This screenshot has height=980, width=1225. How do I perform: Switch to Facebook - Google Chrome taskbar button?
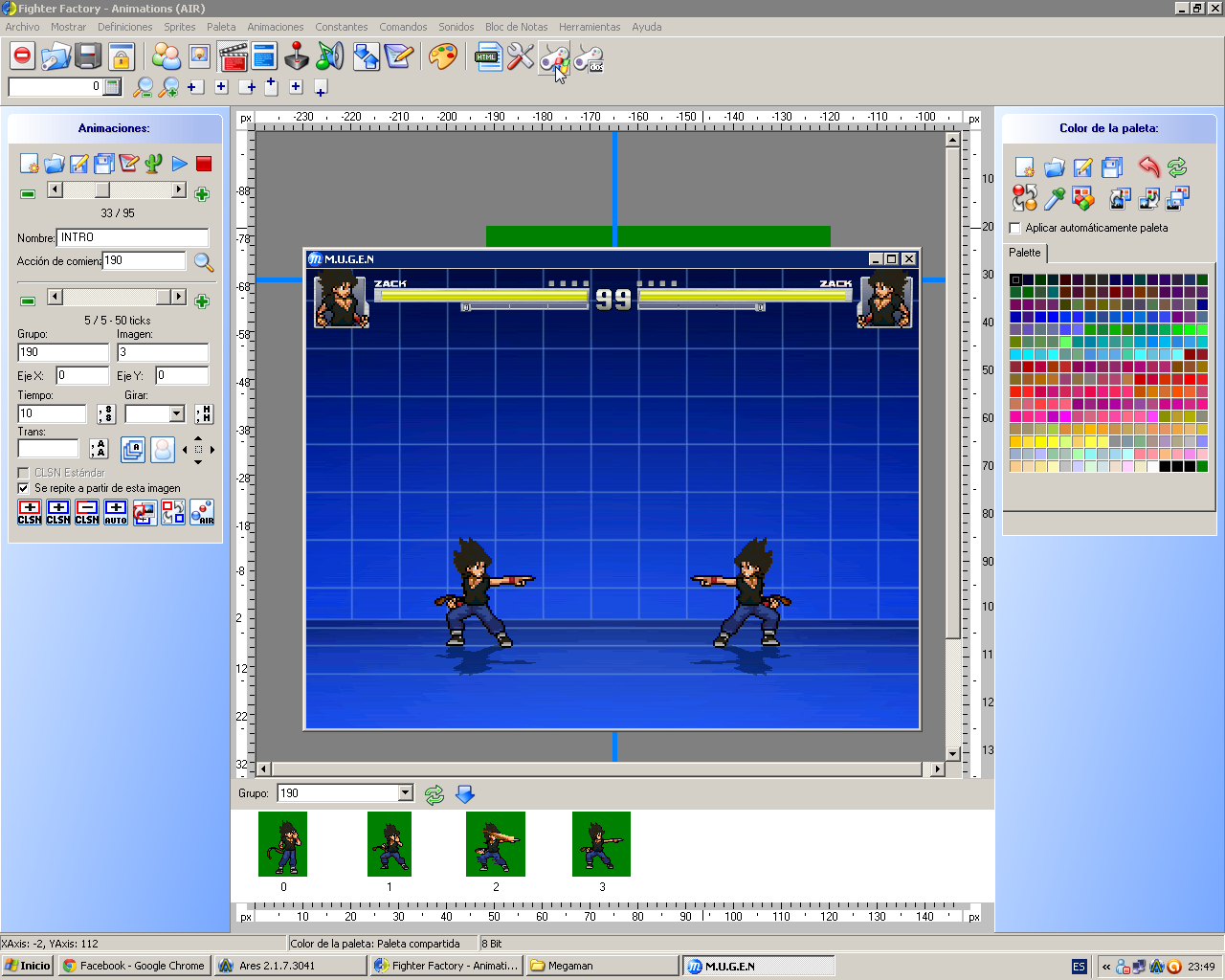[134, 966]
